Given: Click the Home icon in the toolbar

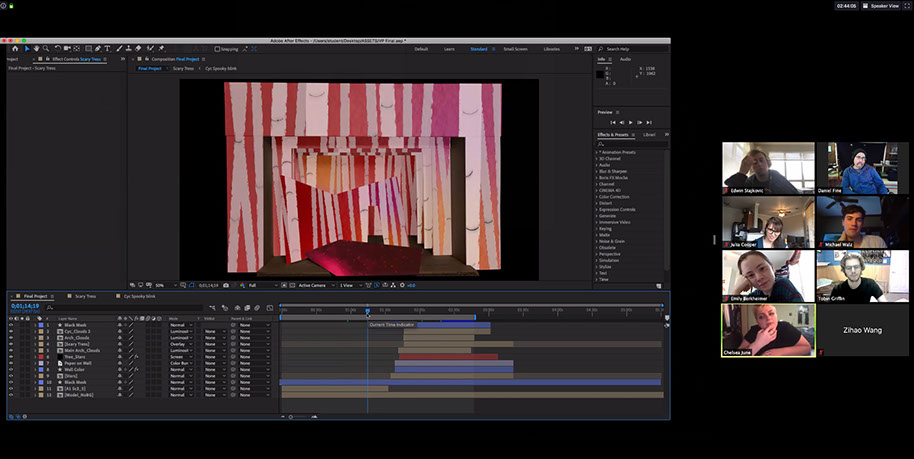Looking at the screenshot, I should (x=15, y=48).
